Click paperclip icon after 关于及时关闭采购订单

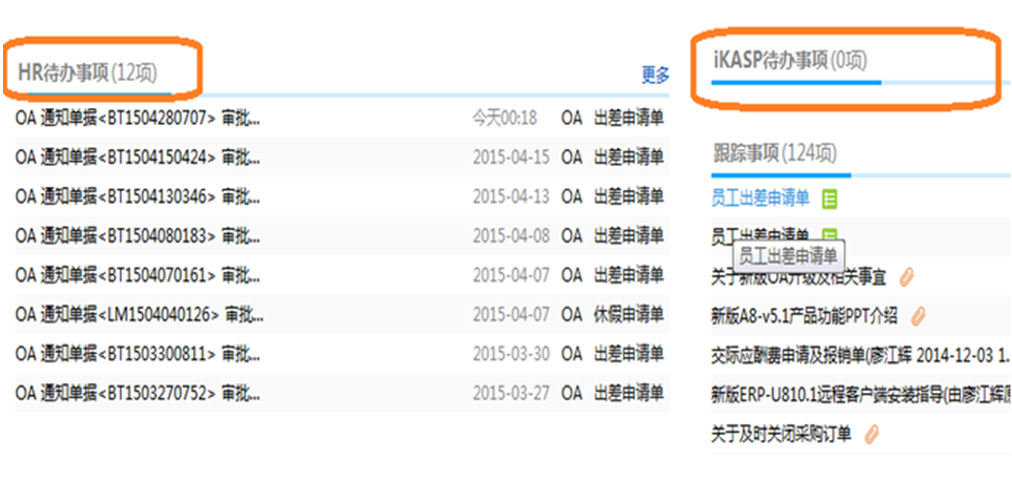point(872,433)
